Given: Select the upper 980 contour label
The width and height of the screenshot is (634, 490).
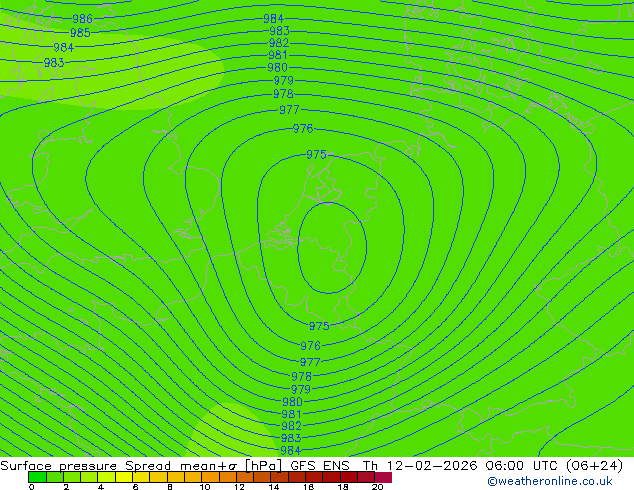Looking at the screenshot, I should point(277,67).
